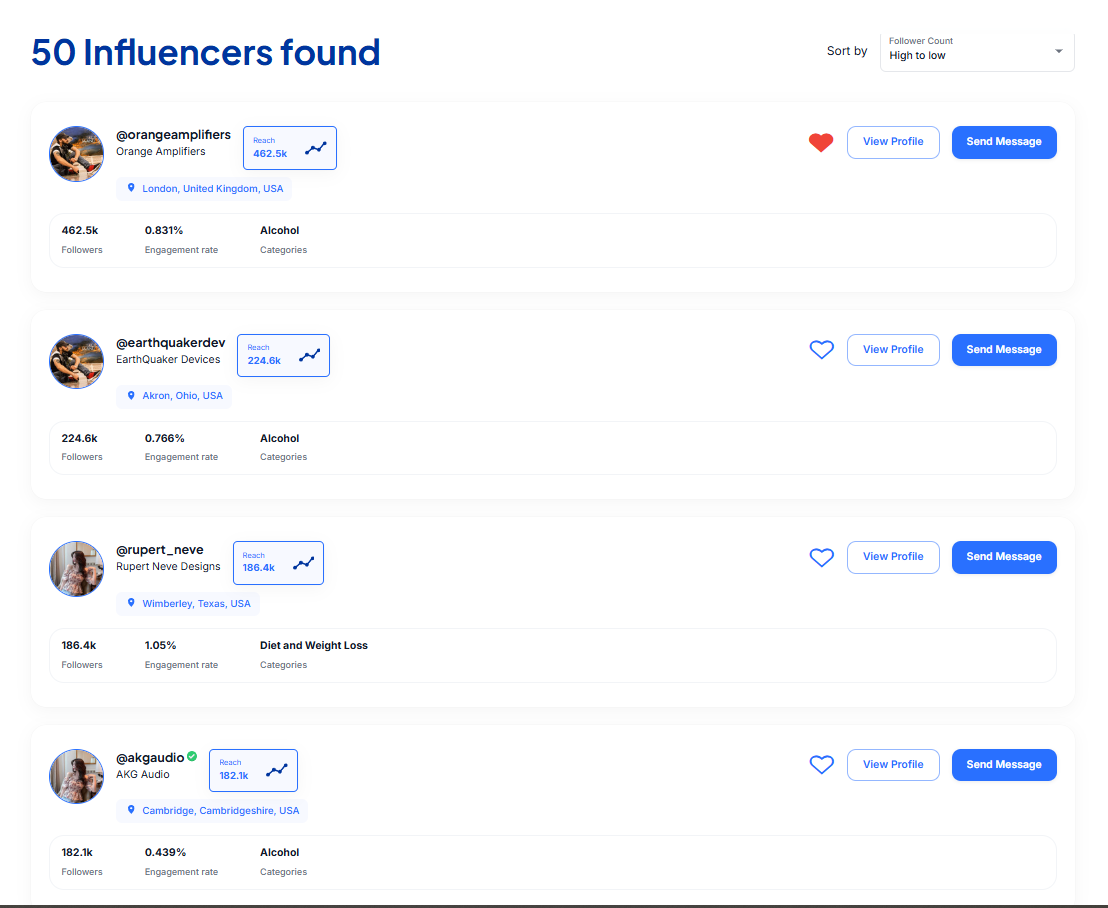Click verified badge next to @akgaudio

[192, 757]
